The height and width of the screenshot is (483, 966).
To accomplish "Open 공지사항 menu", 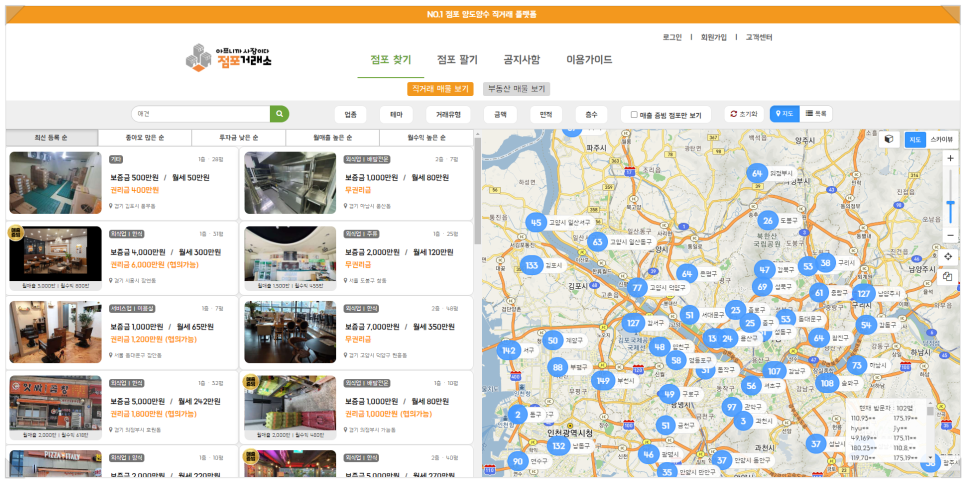I will click(522, 60).
